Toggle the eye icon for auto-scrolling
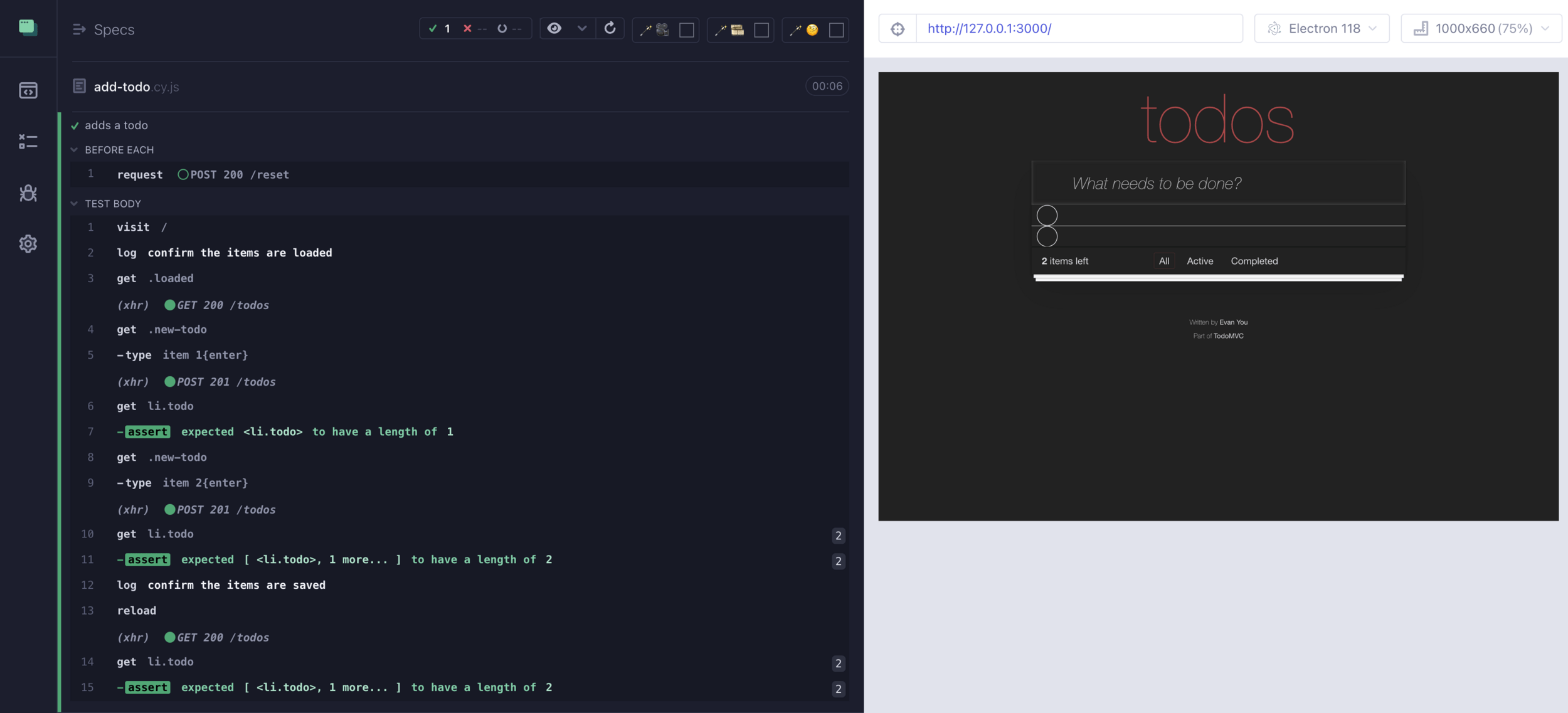The image size is (1568, 713). pos(554,28)
